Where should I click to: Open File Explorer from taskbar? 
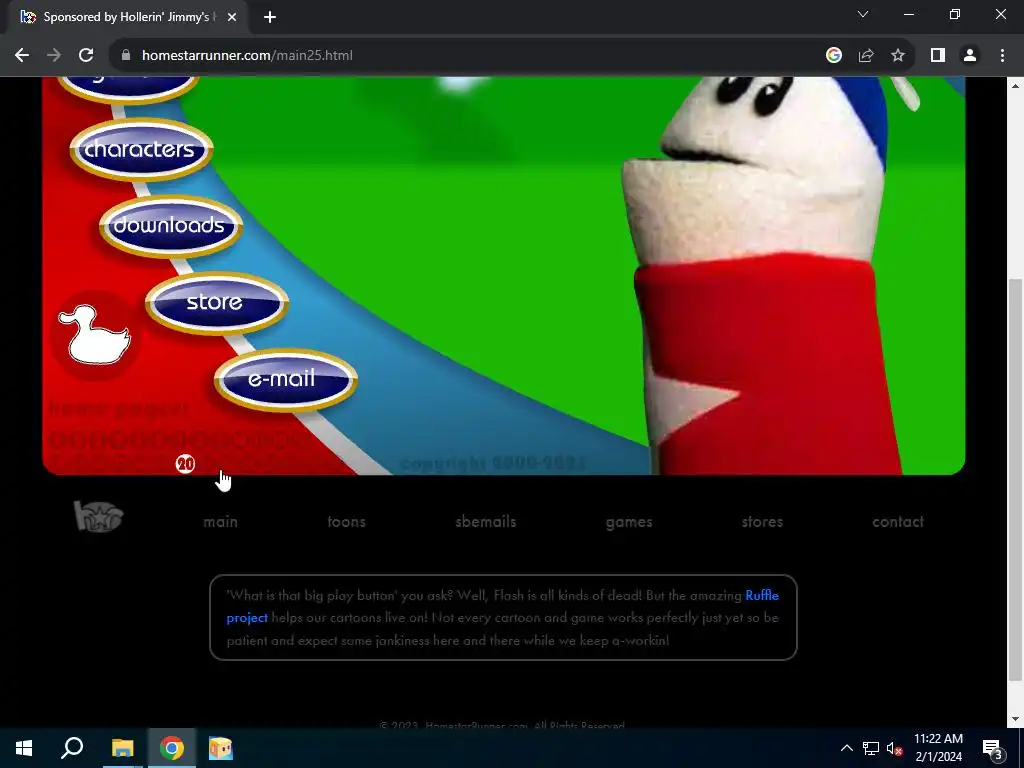[x=122, y=748]
